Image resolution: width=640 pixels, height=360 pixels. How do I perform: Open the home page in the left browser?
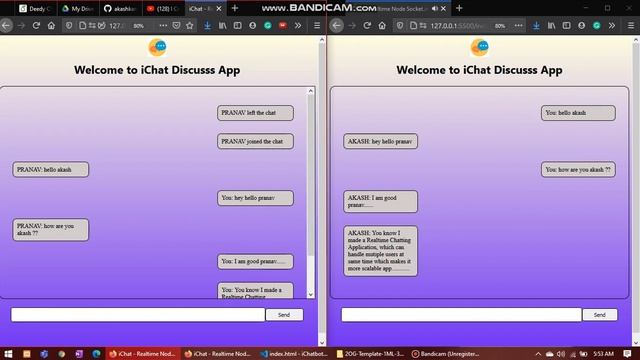tap(51, 26)
